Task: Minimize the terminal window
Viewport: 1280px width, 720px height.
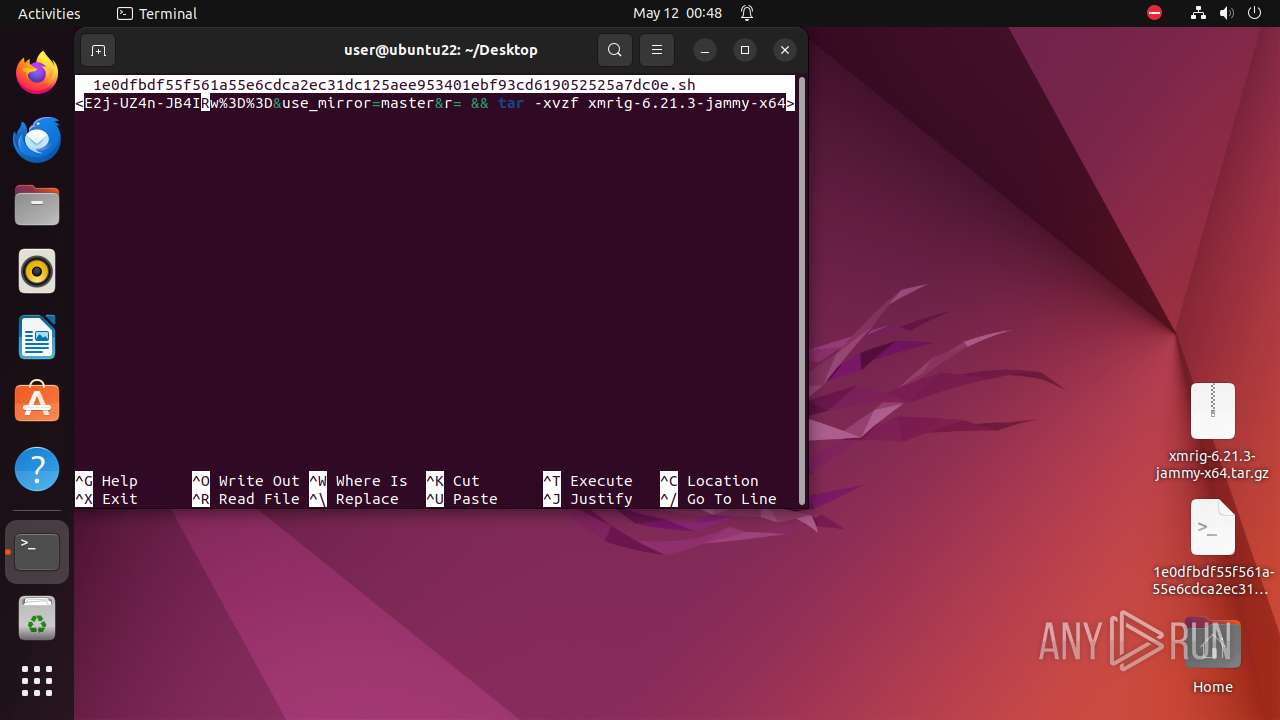Action: [x=705, y=50]
